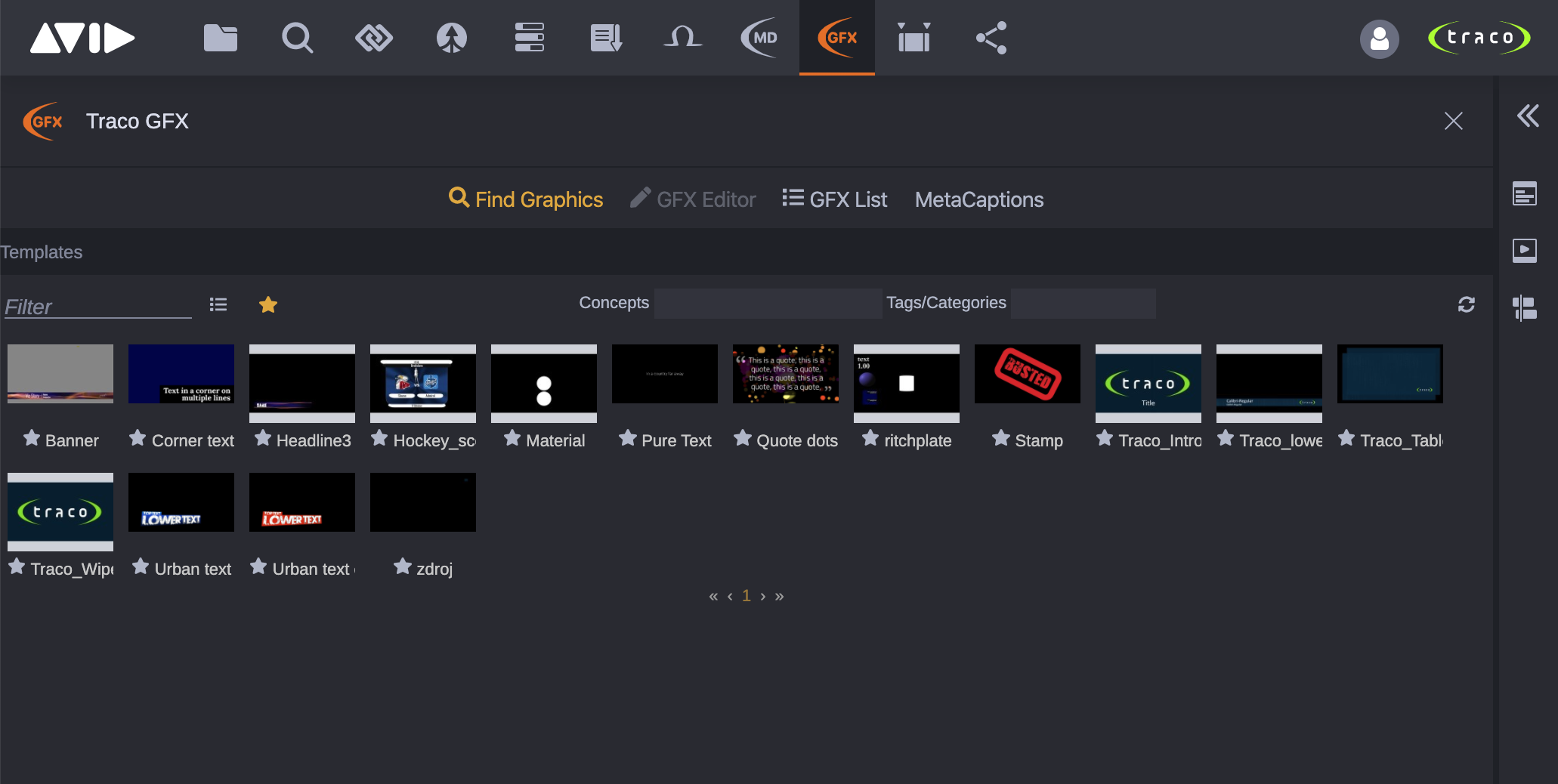Favorite the Corner text template star
This screenshot has width=1558, height=784.
click(138, 438)
